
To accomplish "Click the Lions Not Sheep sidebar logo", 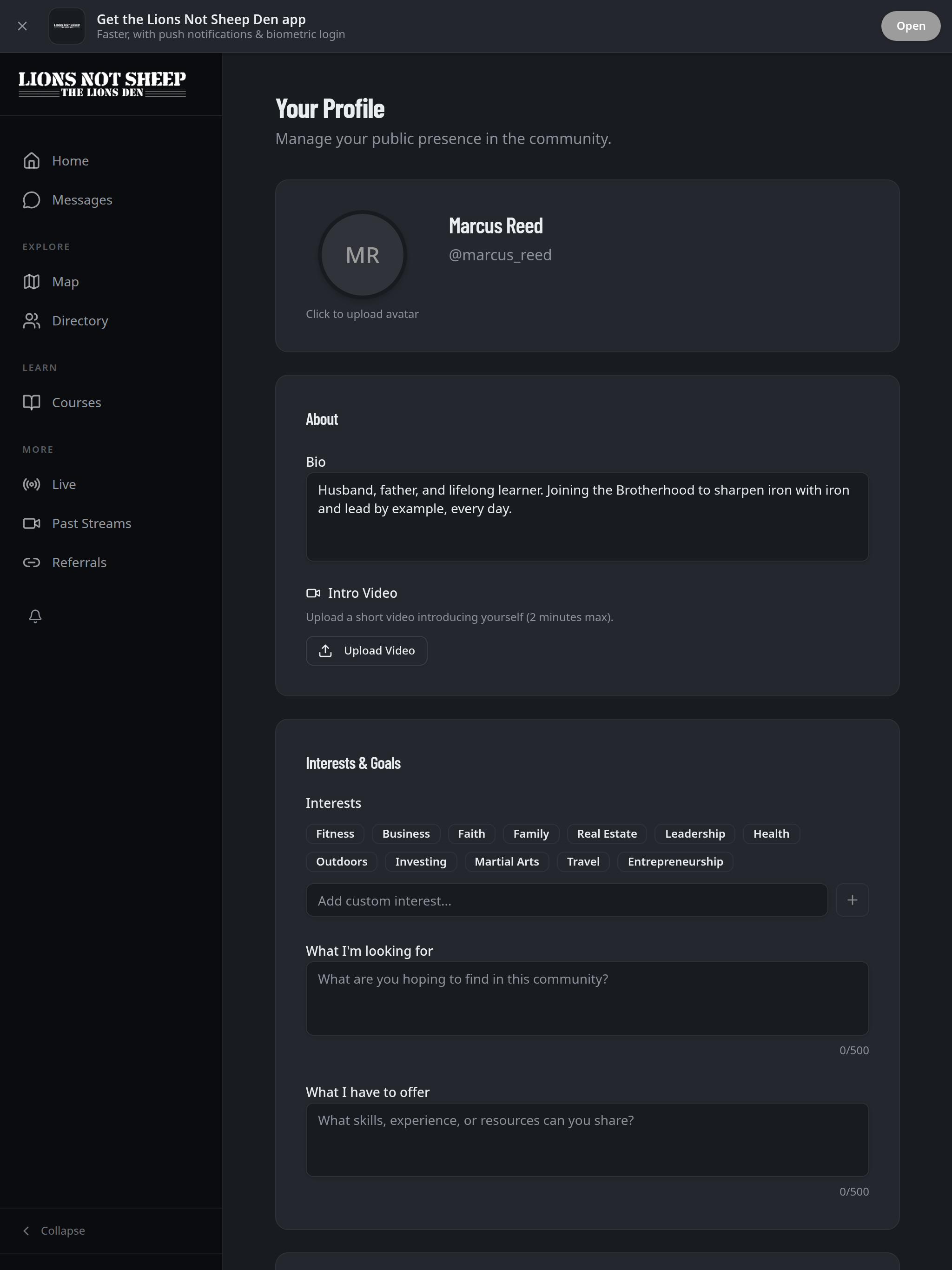I will click(102, 84).
